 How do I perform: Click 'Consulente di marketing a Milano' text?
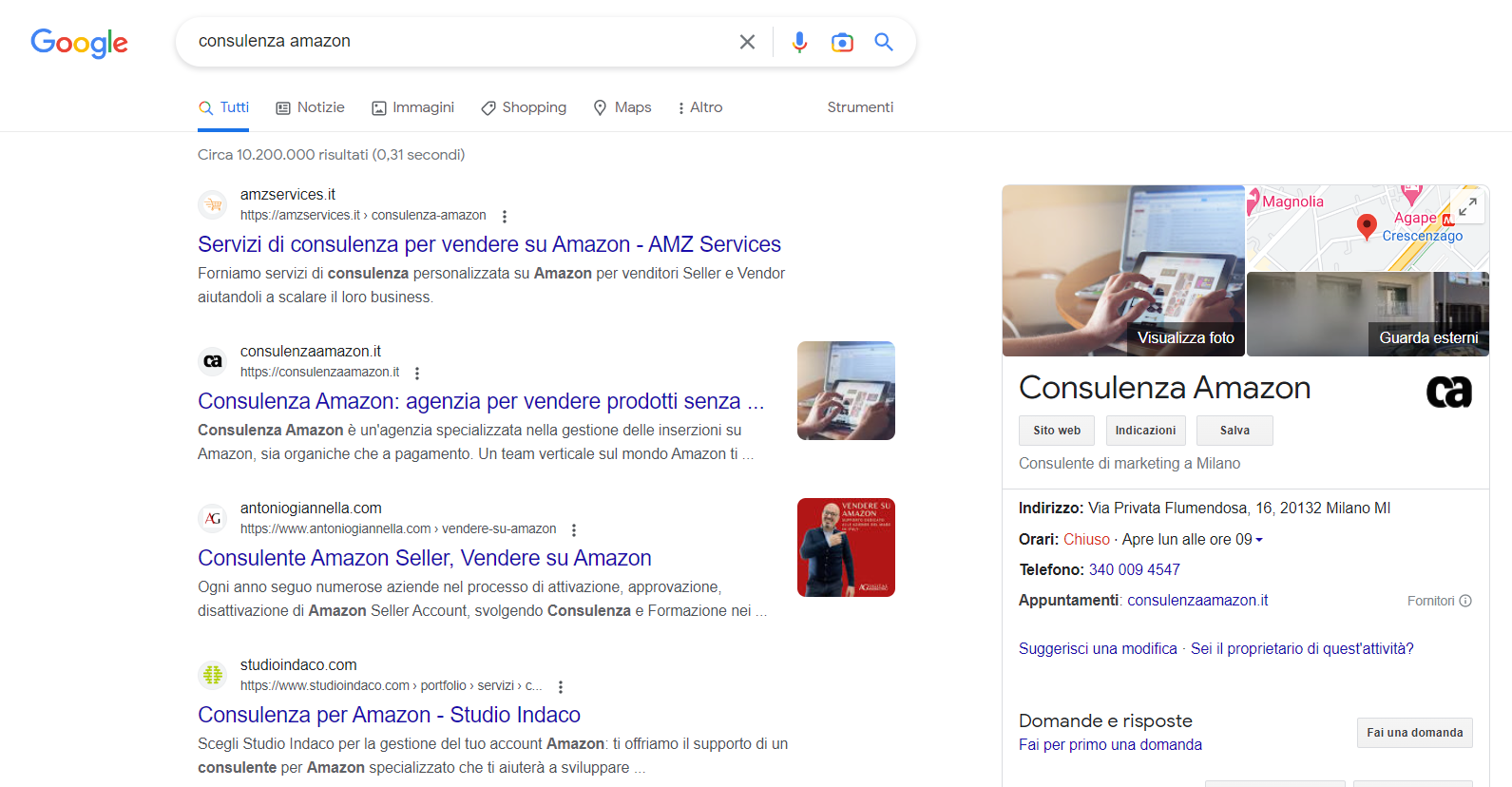[x=1129, y=463]
